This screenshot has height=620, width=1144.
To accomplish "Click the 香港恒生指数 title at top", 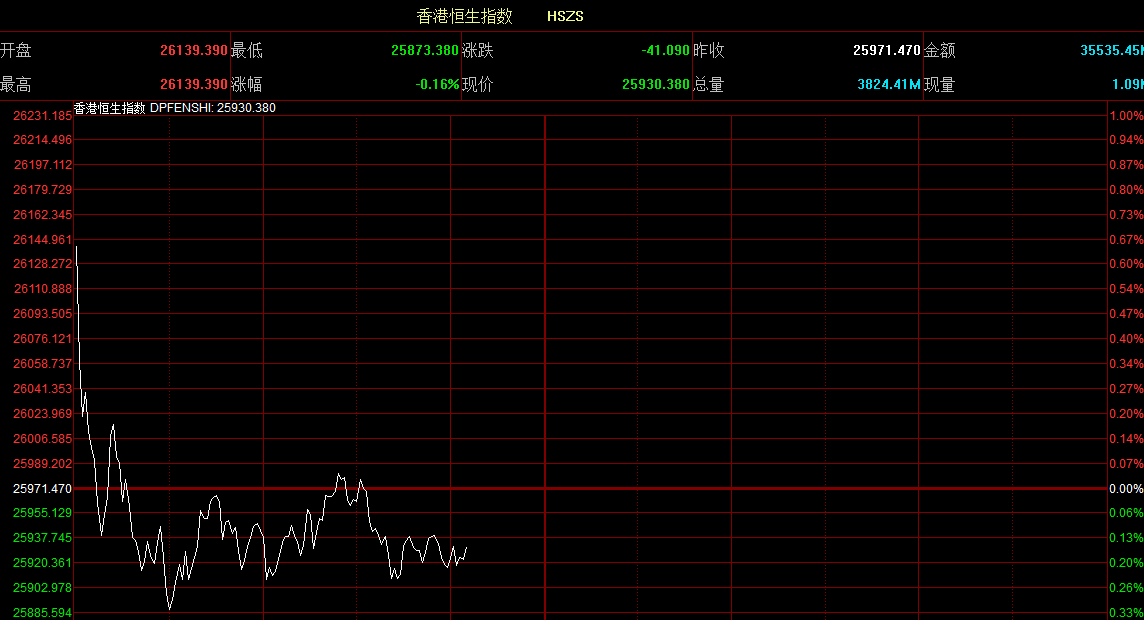I will coord(464,16).
